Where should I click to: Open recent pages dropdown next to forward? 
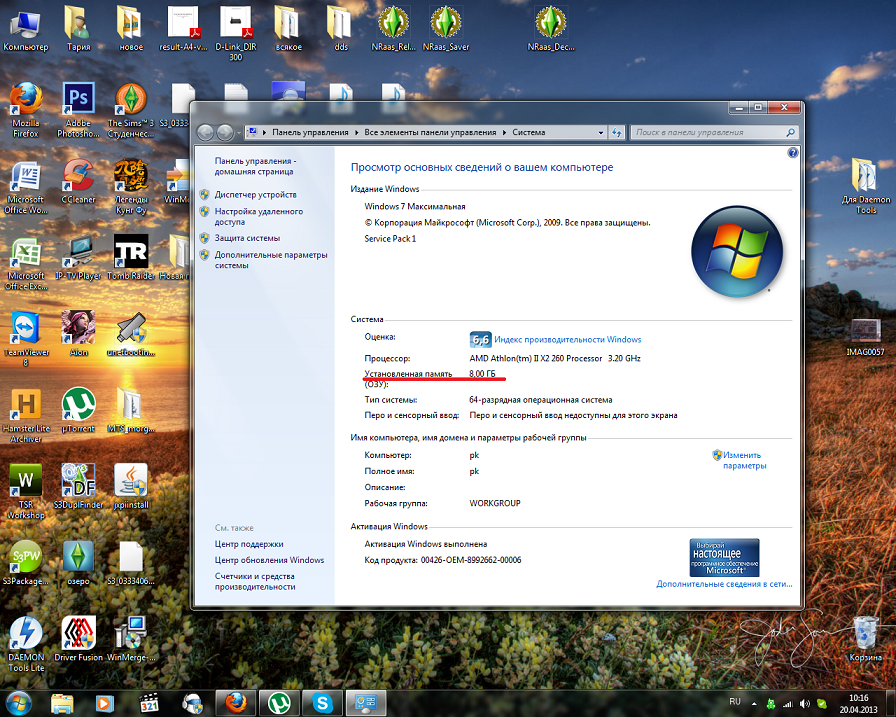pos(239,133)
